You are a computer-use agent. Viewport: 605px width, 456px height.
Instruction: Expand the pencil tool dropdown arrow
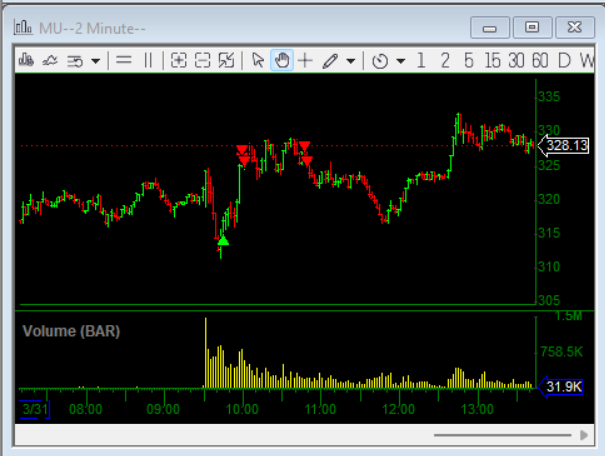coord(351,61)
